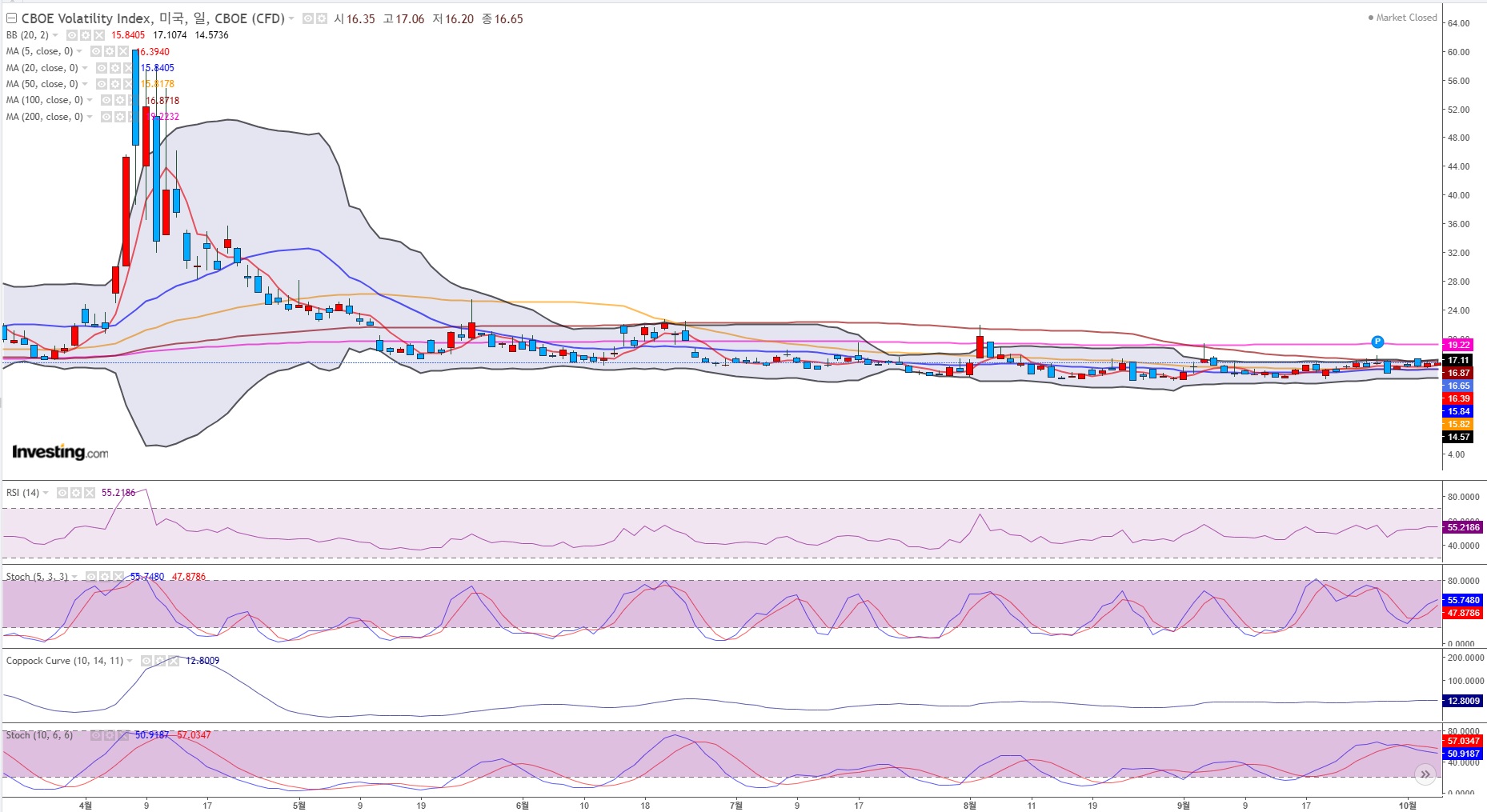The height and width of the screenshot is (812, 1487).
Task: Hide the RSI (14) indicator
Action: point(62,493)
